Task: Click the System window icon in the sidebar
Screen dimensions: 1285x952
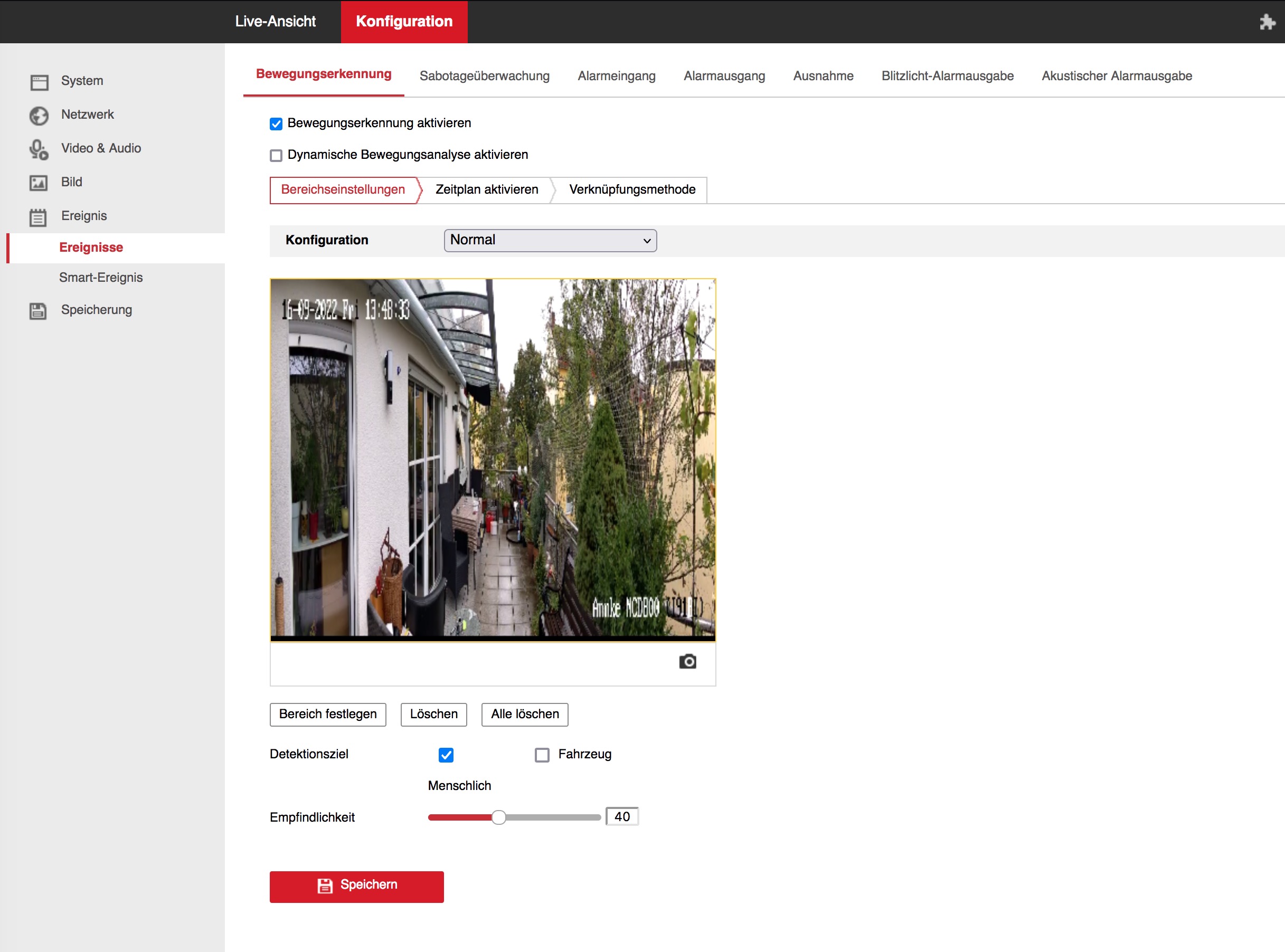Action: click(x=39, y=82)
